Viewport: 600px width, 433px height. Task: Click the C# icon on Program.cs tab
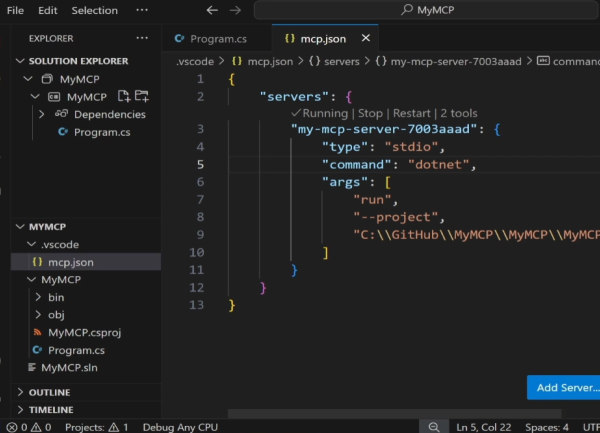click(x=179, y=38)
